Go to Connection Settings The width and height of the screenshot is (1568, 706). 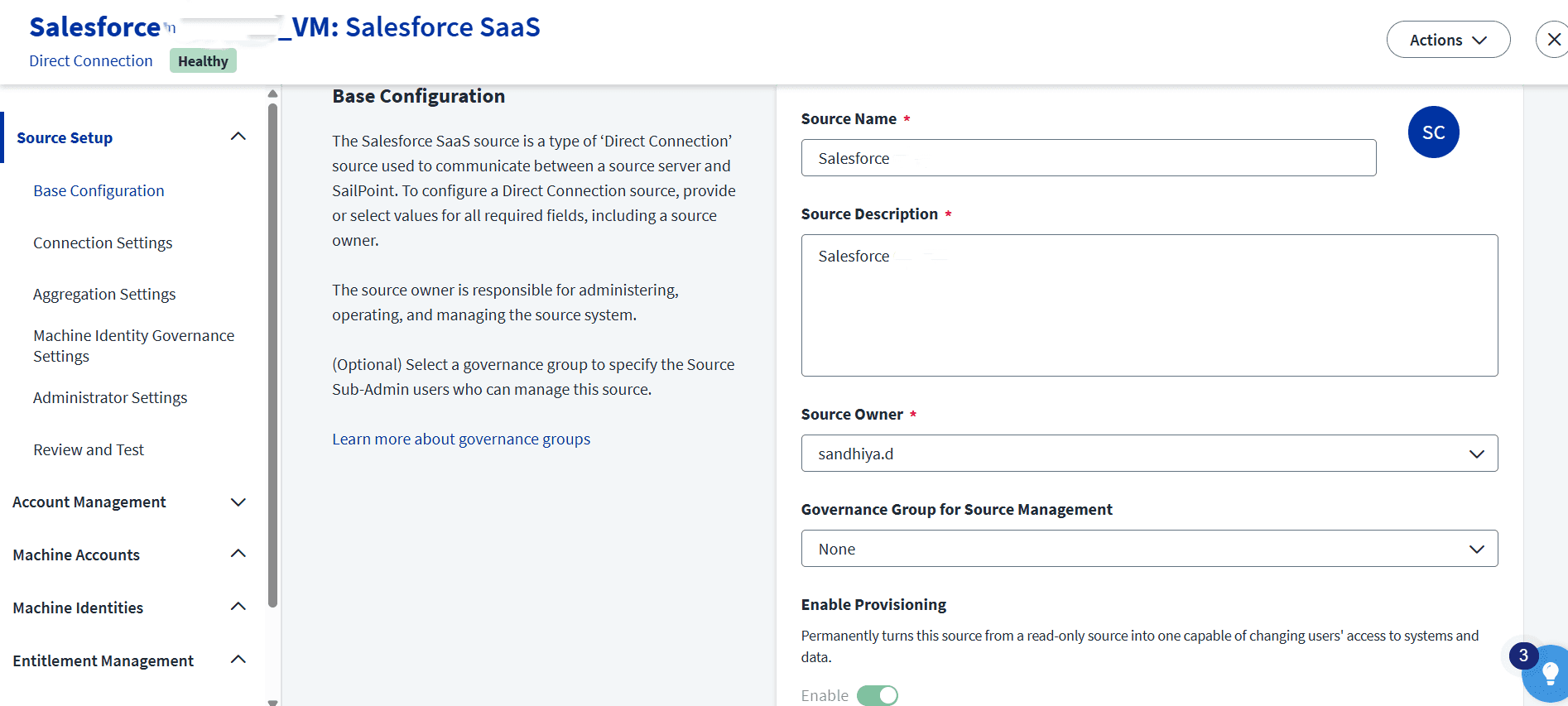pyautogui.click(x=103, y=243)
